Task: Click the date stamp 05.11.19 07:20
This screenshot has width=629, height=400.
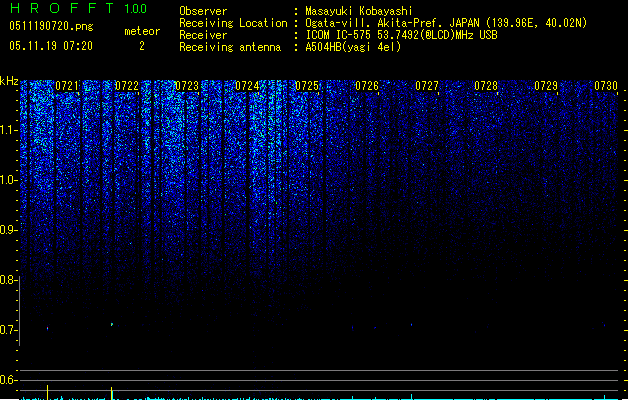Action: [x=51, y=46]
